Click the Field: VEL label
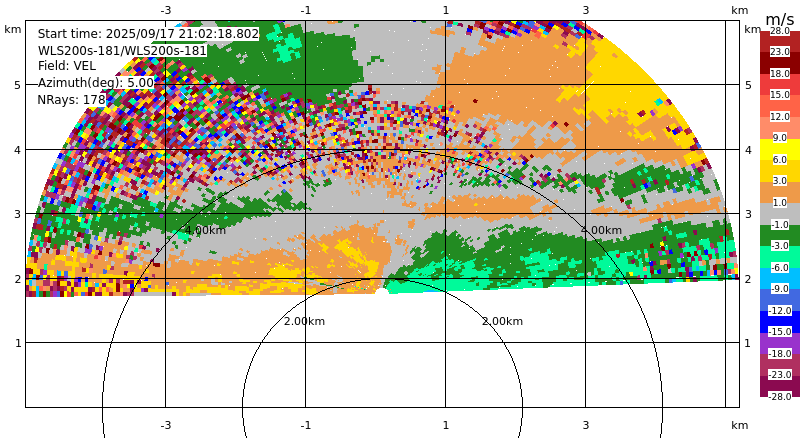Screen dimensions: 800x438 pos(67,66)
